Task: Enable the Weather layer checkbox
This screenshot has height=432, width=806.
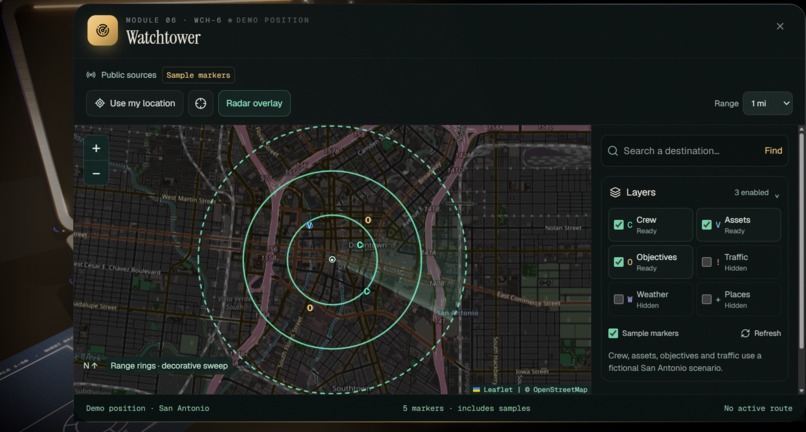Action: tap(618, 299)
